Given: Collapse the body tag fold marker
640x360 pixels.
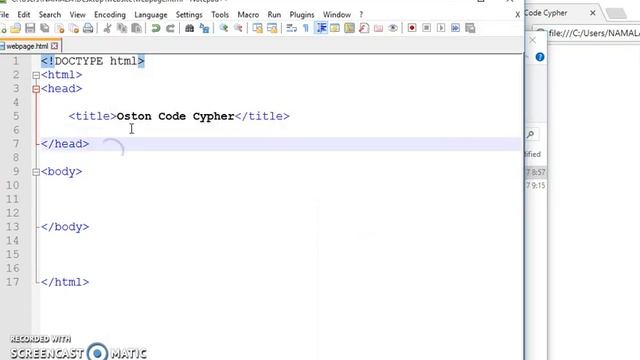Looking at the screenshot, I should coord(36,172).
